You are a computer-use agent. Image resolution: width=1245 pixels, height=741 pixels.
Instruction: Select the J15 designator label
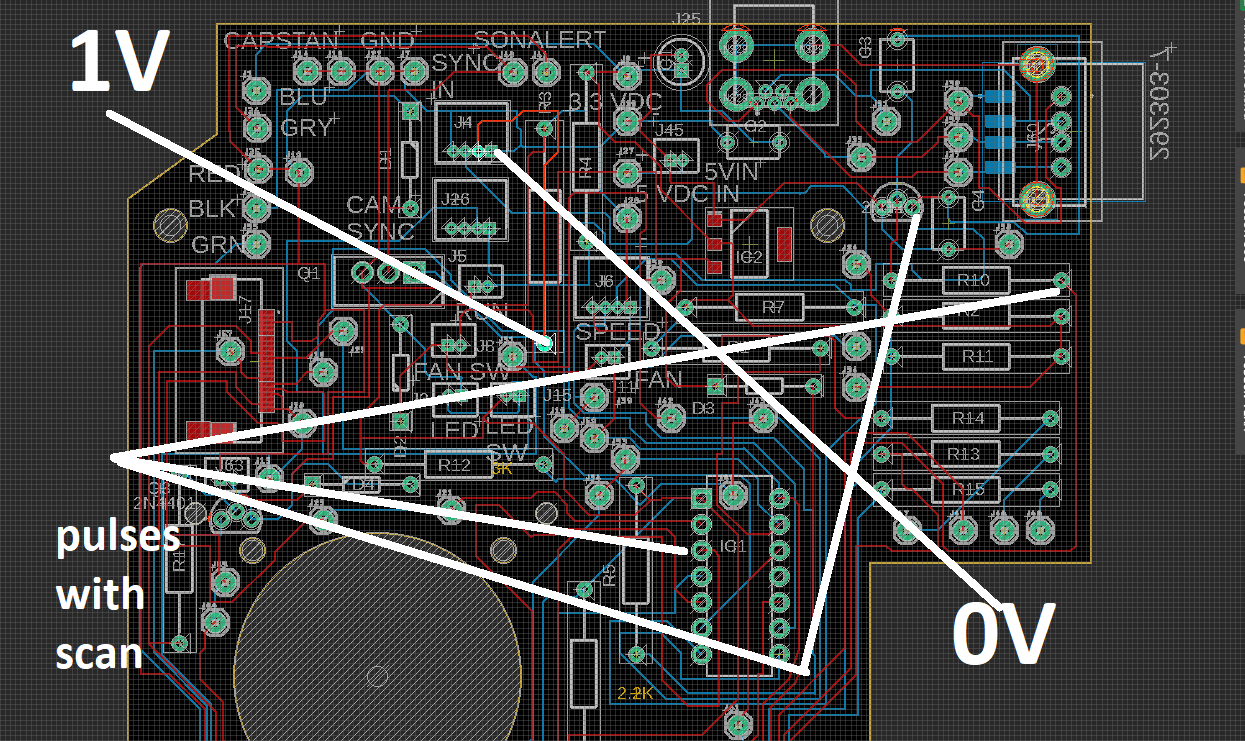(558, 395)
